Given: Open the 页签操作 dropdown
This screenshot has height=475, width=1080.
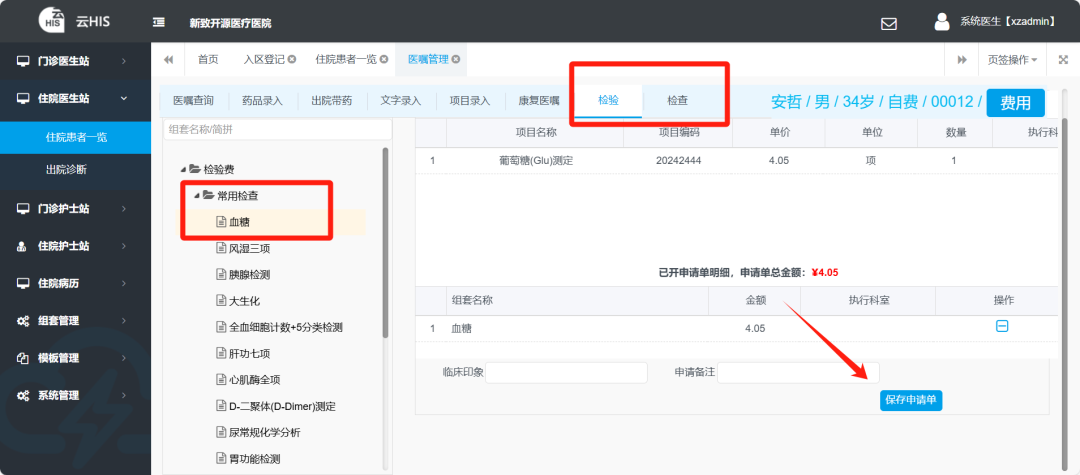Looking at the screenshot, I should pos(1012,60).
